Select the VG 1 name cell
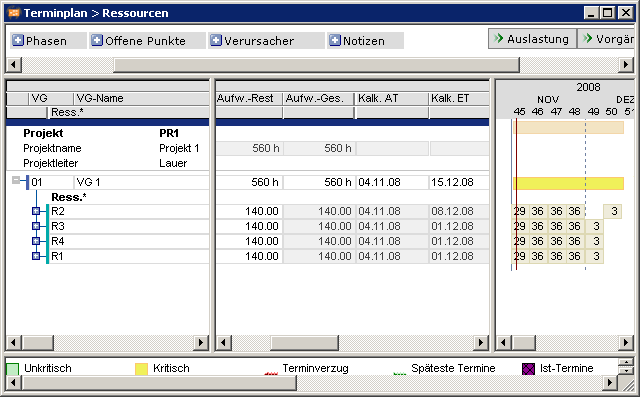640x397 pixels. [141, 182]
